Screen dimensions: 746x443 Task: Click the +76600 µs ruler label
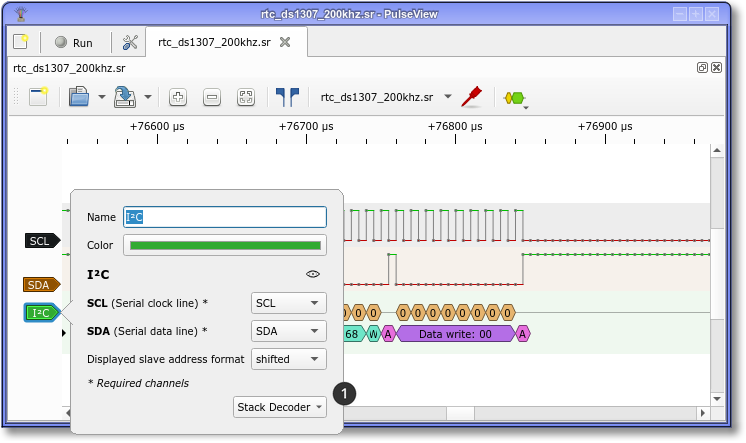coord(157,127)
